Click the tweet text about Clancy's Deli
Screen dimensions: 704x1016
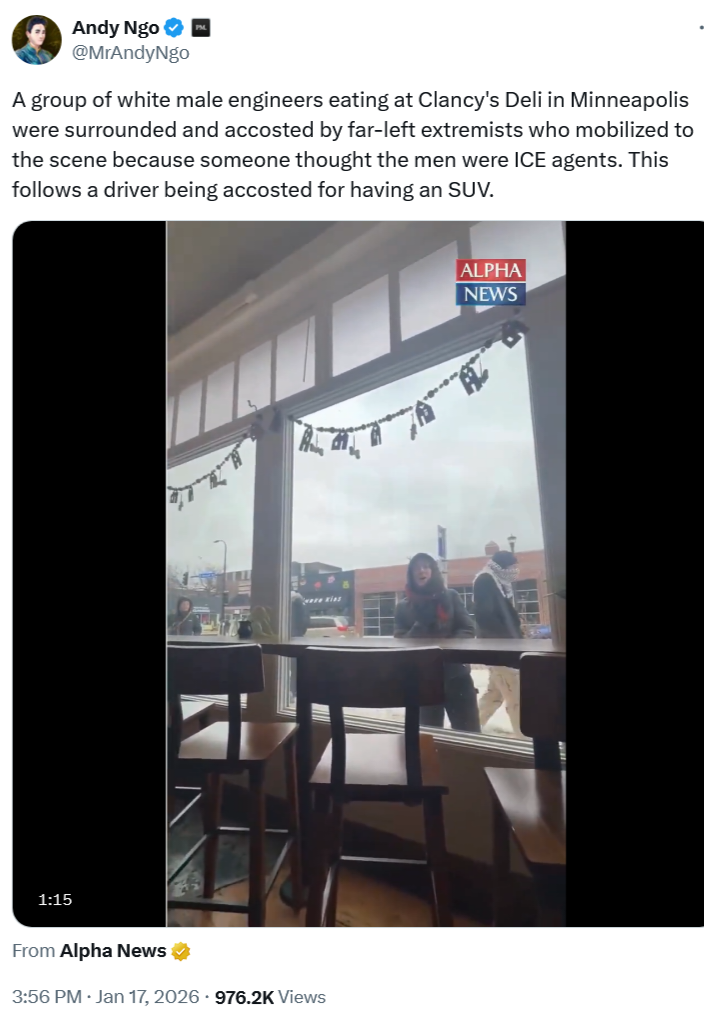coord(352,144)
